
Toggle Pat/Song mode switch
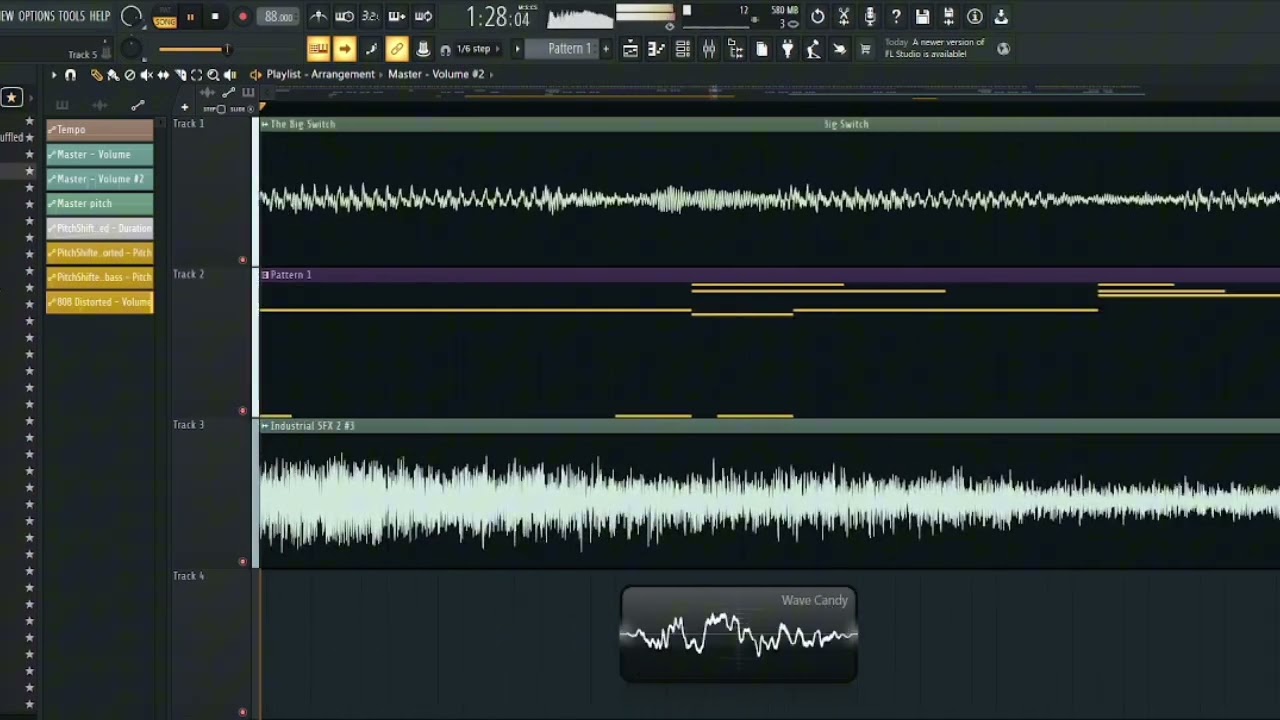point(165,18)
